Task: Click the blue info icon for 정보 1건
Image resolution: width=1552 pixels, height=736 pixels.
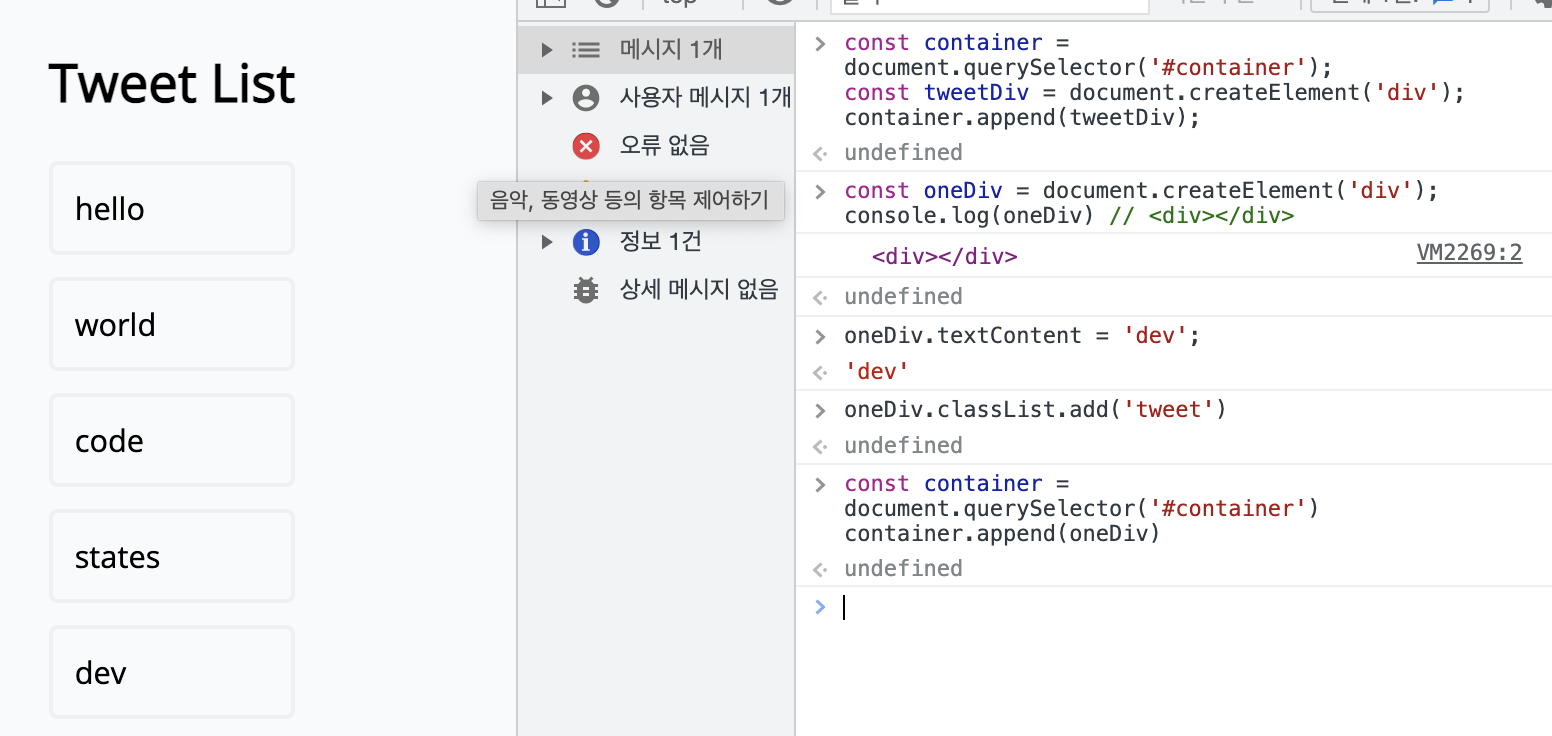Action: tap(586, 242)
